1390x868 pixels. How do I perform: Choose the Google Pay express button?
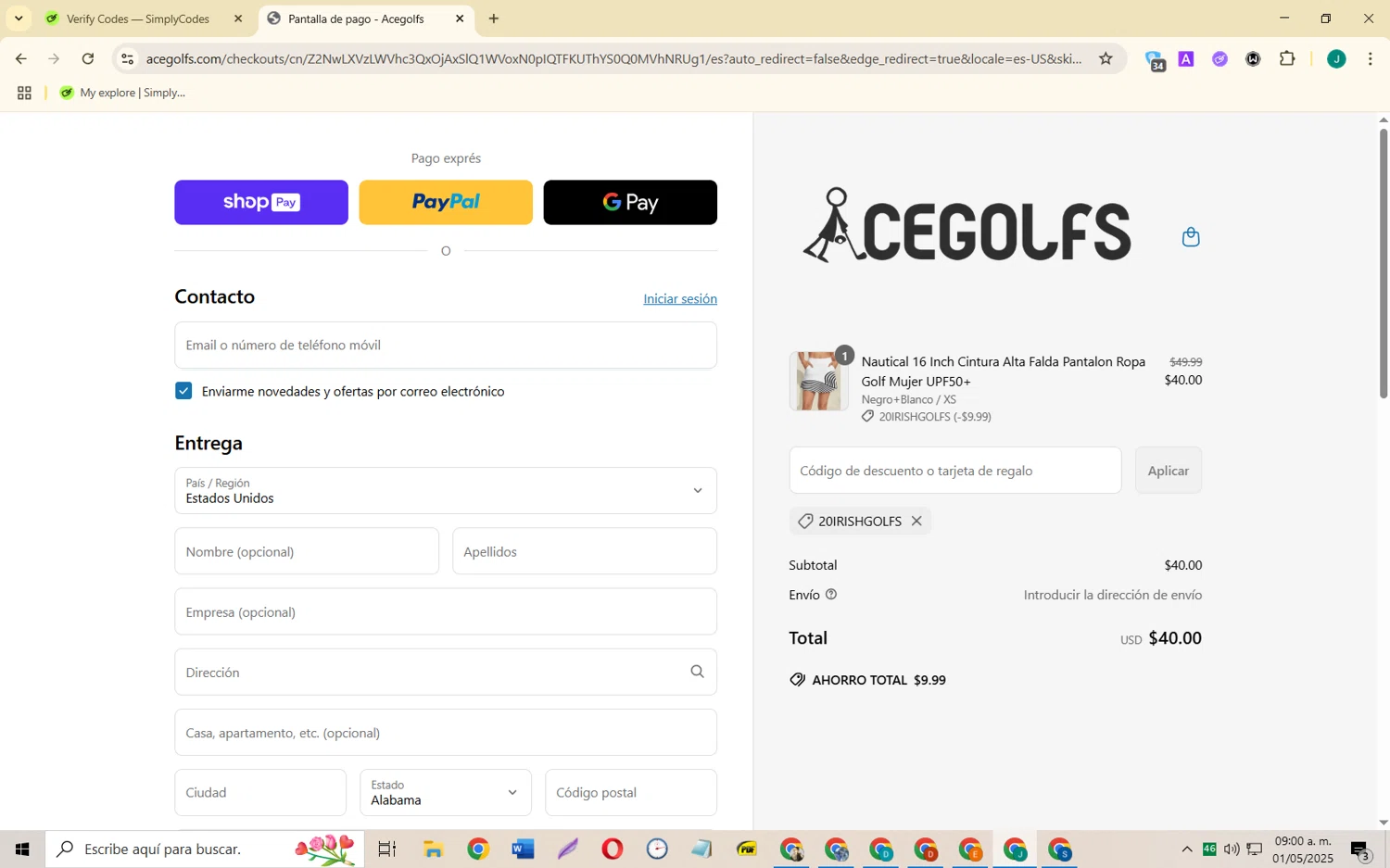point(630,202)
